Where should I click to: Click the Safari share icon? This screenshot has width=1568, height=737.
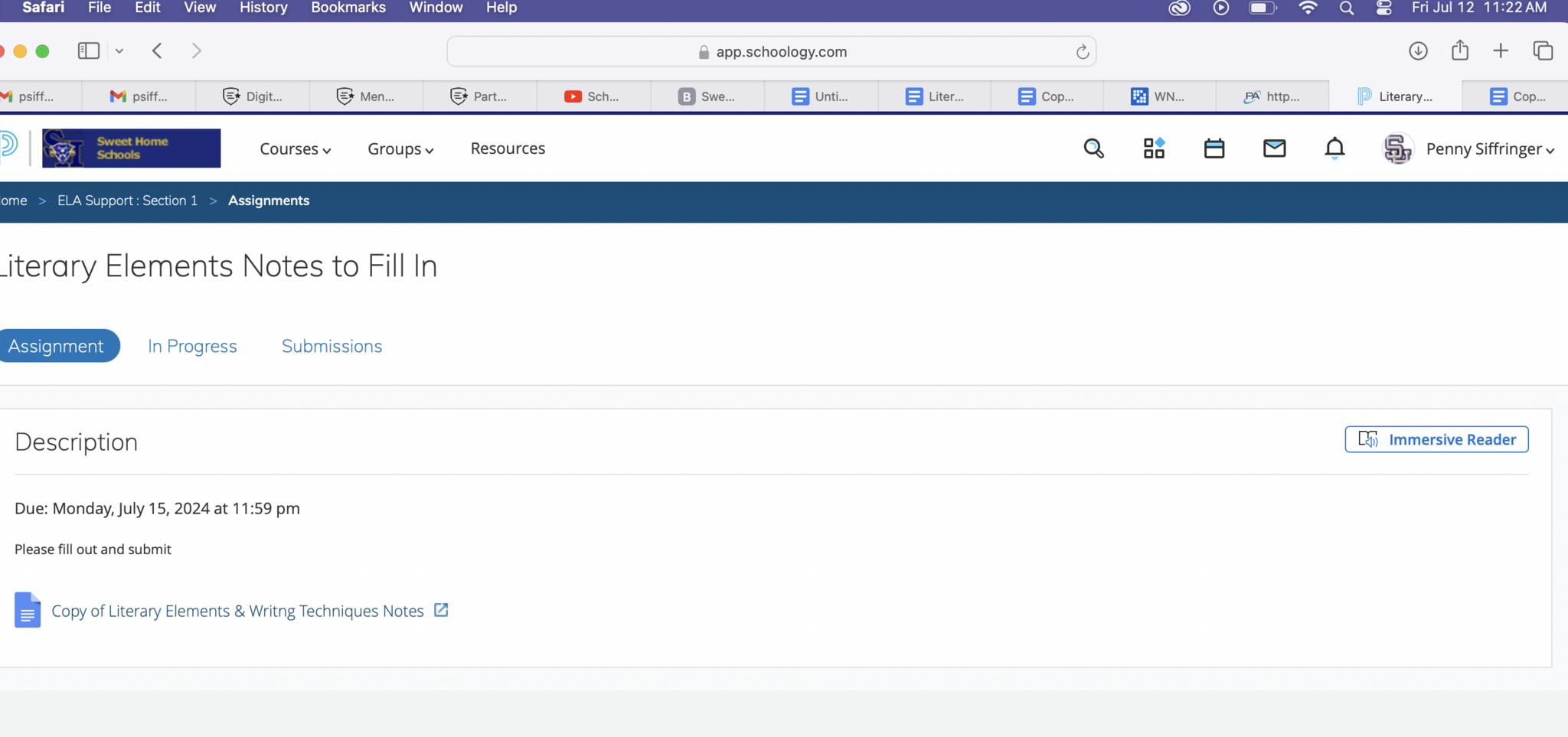point(1460,51)
